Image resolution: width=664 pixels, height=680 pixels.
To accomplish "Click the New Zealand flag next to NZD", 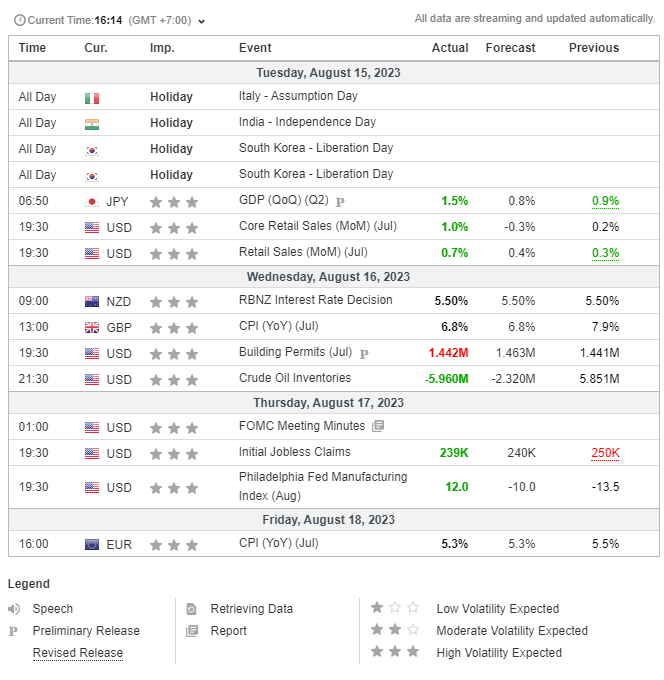I will (x=92, y=301).
